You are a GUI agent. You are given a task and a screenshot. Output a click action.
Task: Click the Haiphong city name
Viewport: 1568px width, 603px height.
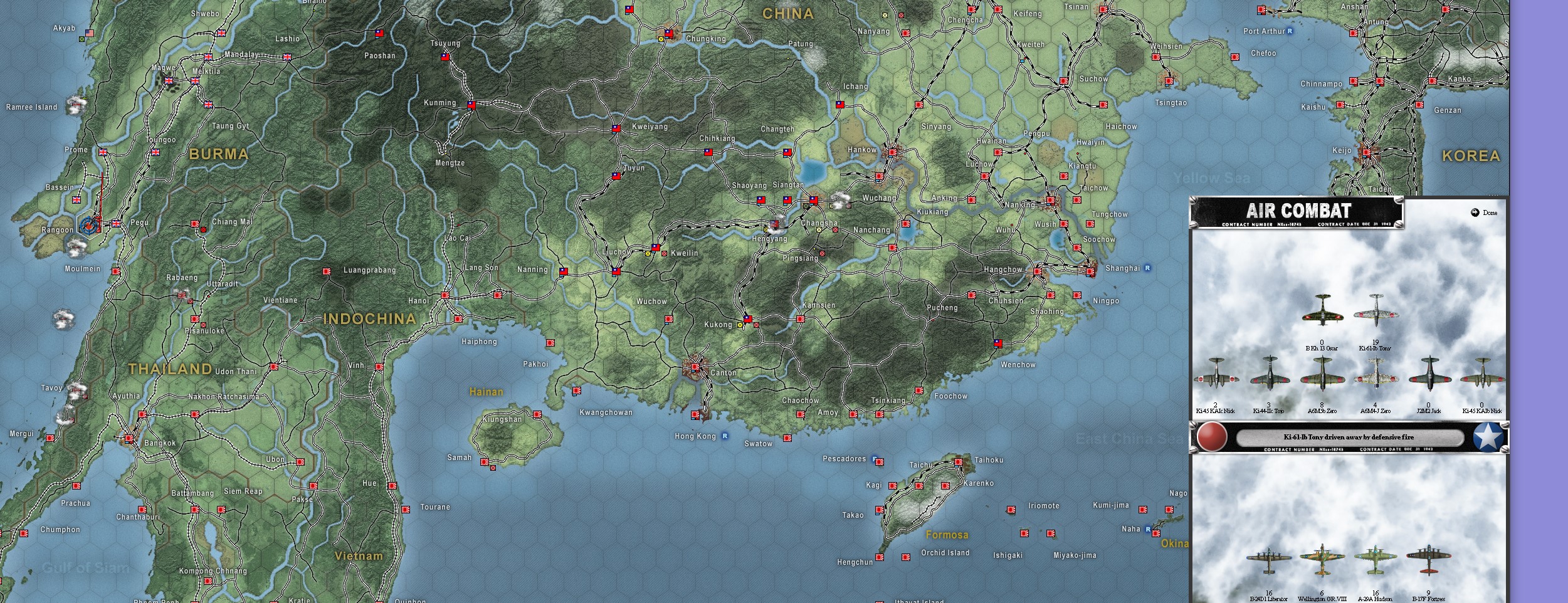pos(480,342)
